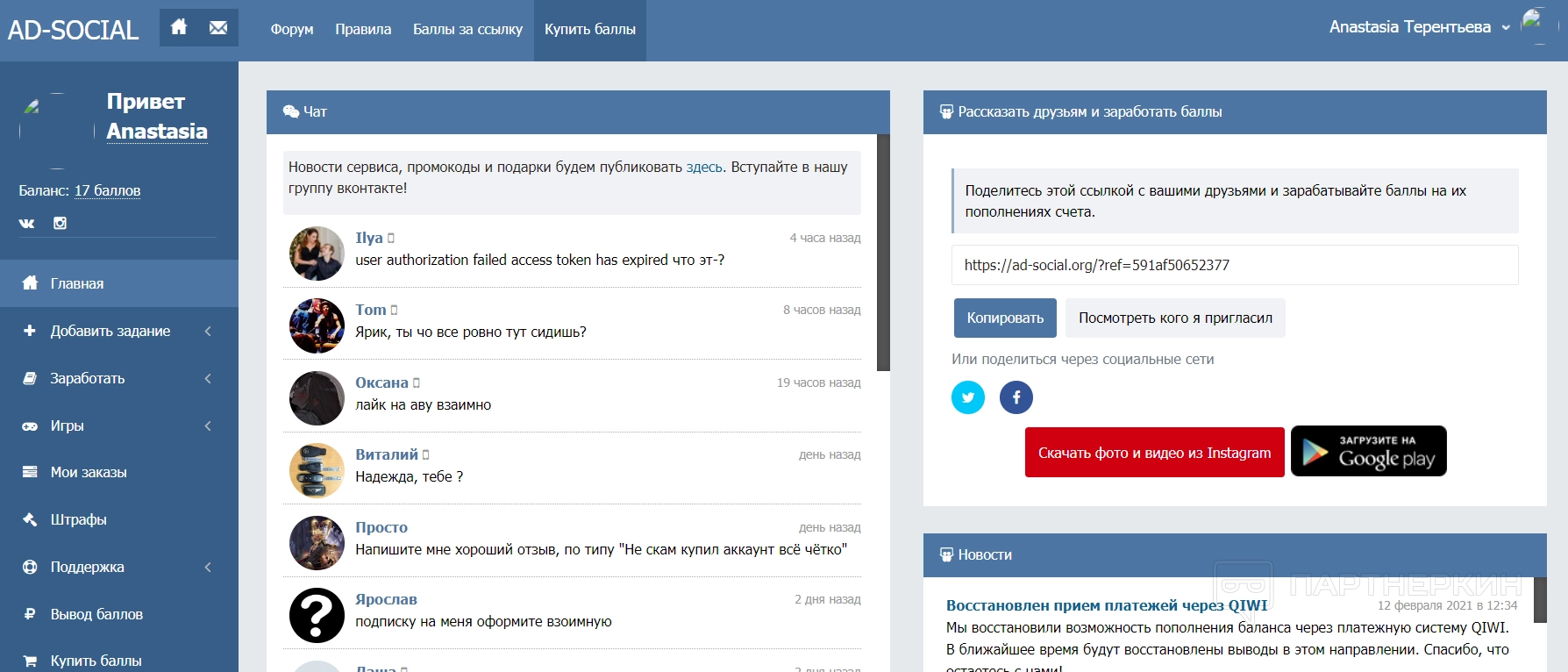This screenshot has height=672, width=1568.
Task: Click the house icon beside Главная
Action: click(30, 283)
